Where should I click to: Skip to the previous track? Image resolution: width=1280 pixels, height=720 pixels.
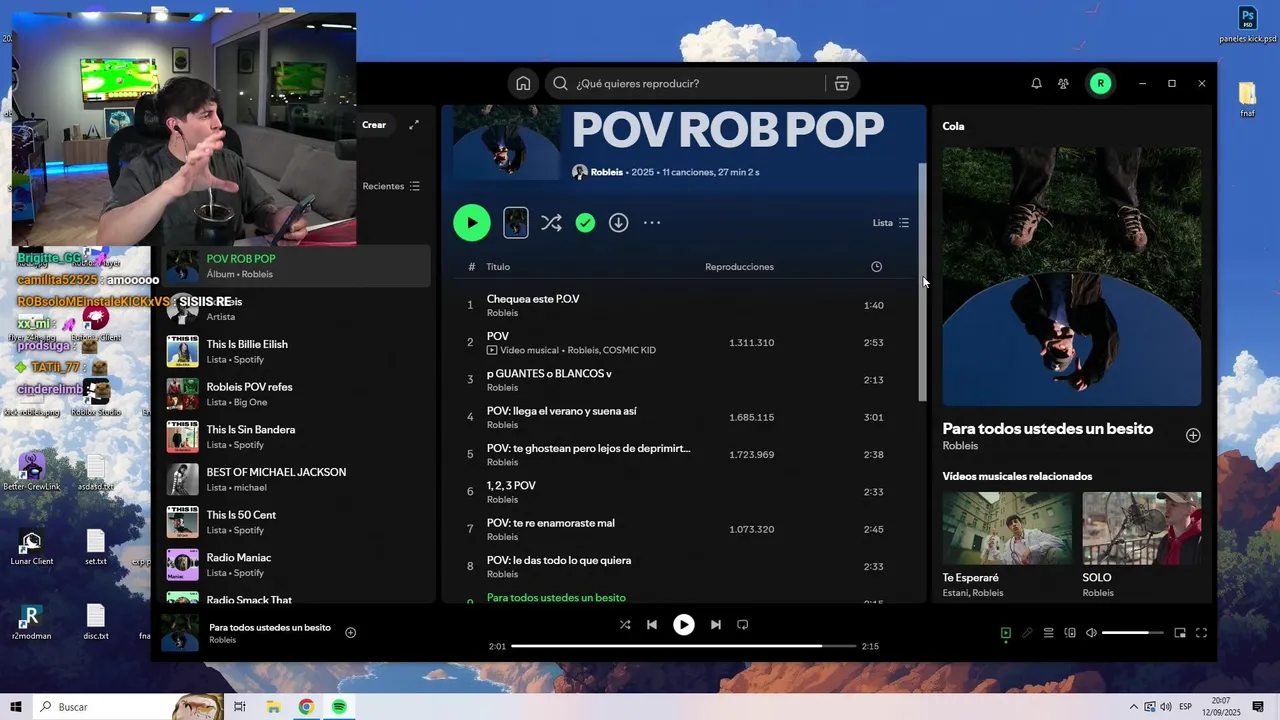[x=652, y=624]
